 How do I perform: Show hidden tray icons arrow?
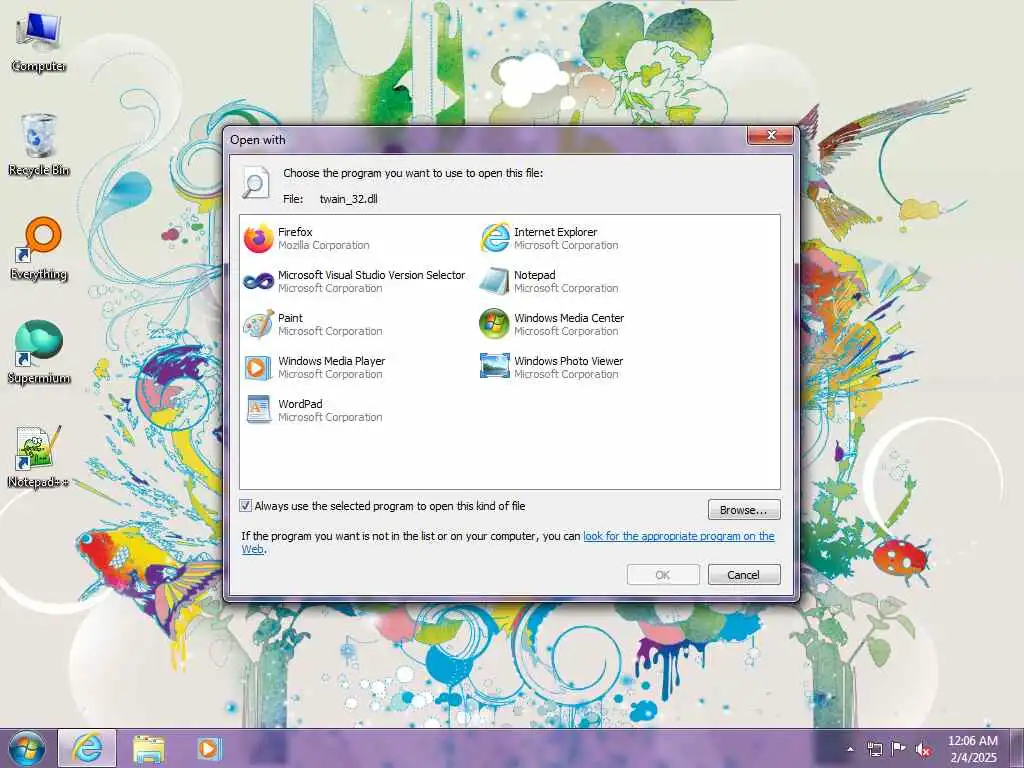coord(850,749)
